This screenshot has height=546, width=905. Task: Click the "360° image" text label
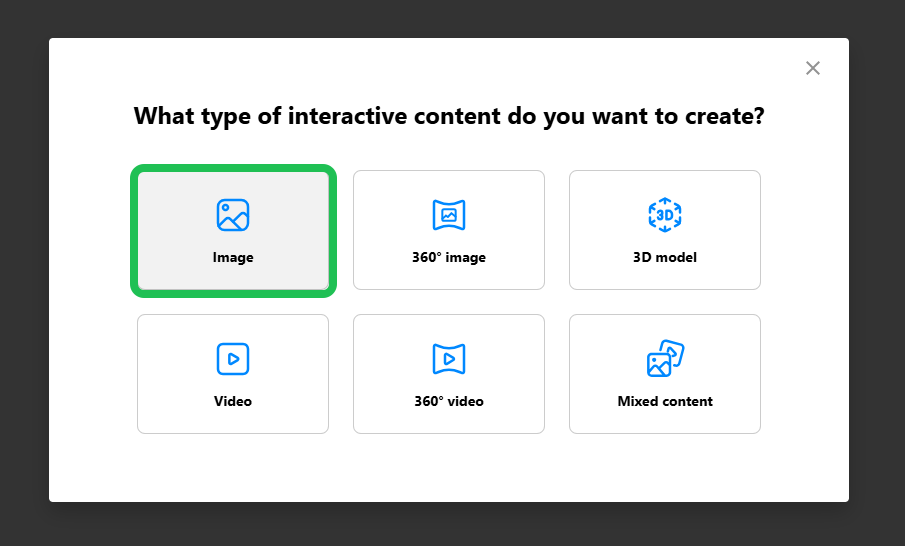(449, 258)
